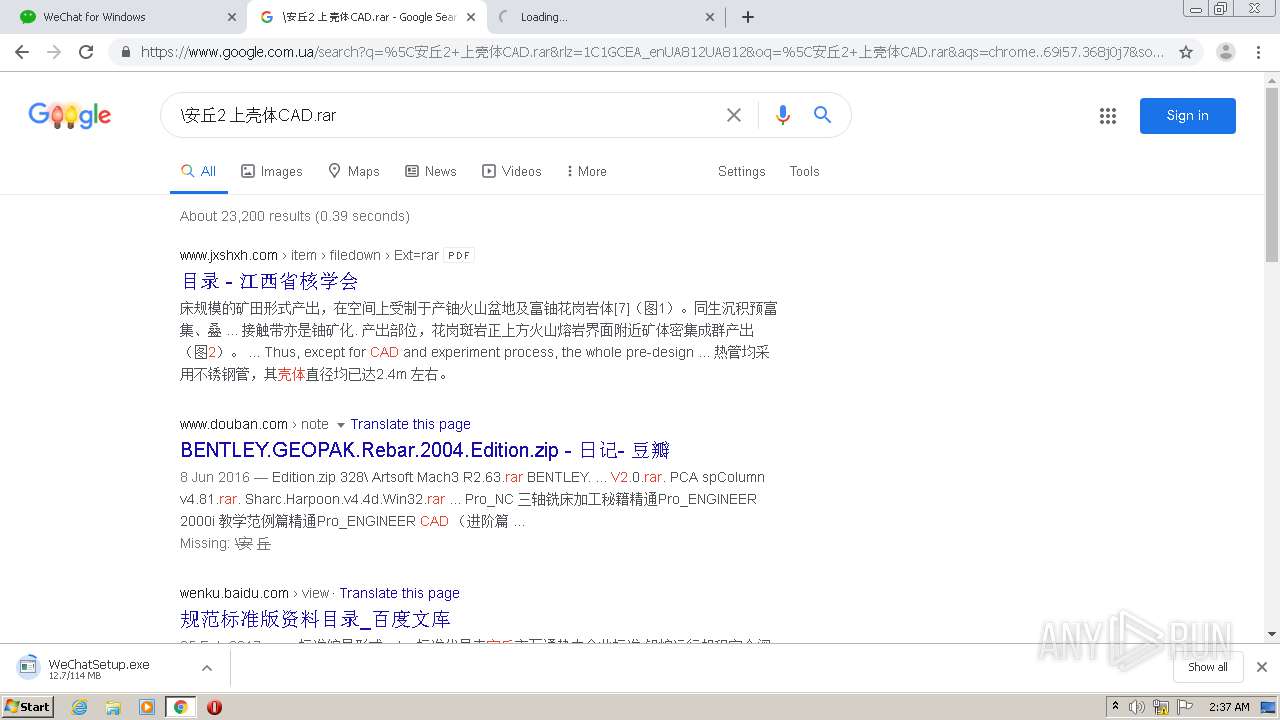
Task: Click the action center flag tray icon
Action: coord(1184,707)
